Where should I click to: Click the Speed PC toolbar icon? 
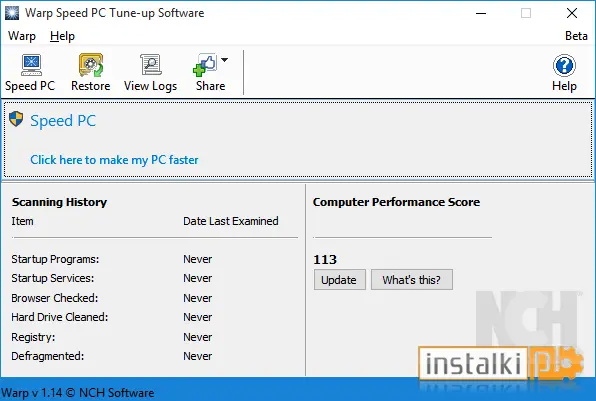point(31,65)
